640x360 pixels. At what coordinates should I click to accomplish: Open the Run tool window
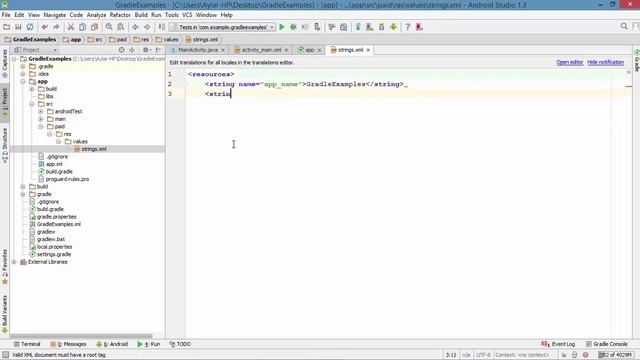(x=149, y=344)
